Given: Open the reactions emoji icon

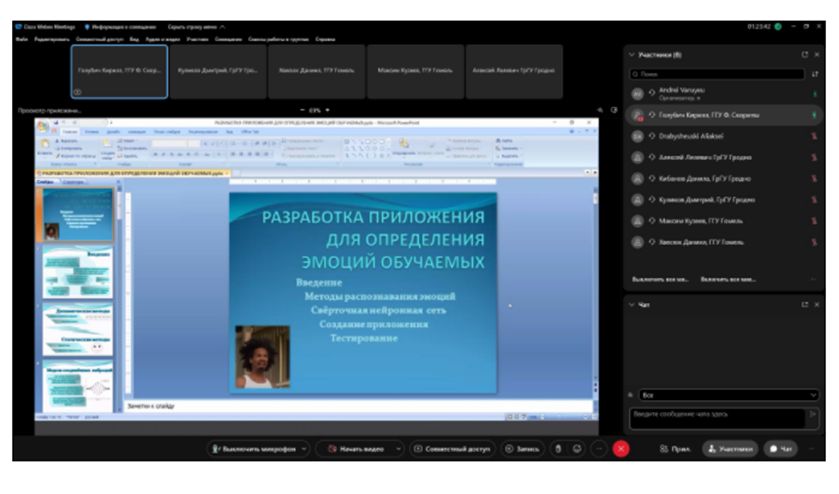Looking at the screenshot, I should point(577,449).
